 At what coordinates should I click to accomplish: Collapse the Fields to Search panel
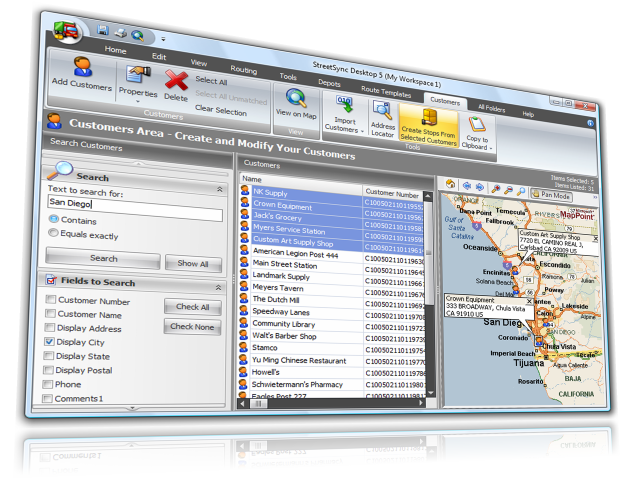point(219,283)
